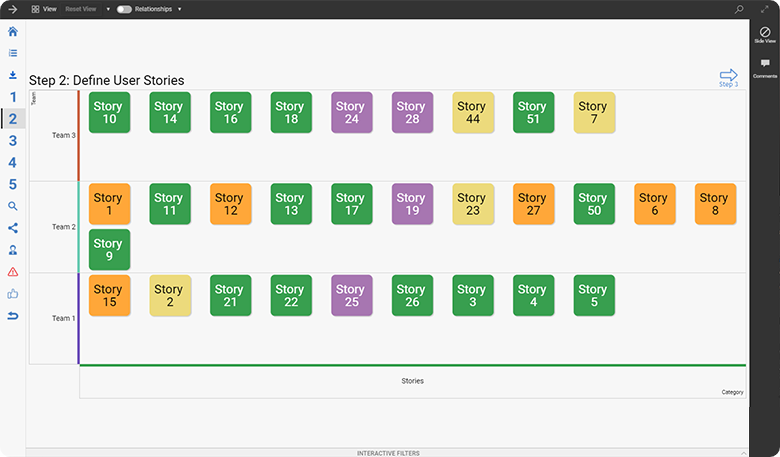
Task: Click the thumbs up icon
Action: click(13, 294)
